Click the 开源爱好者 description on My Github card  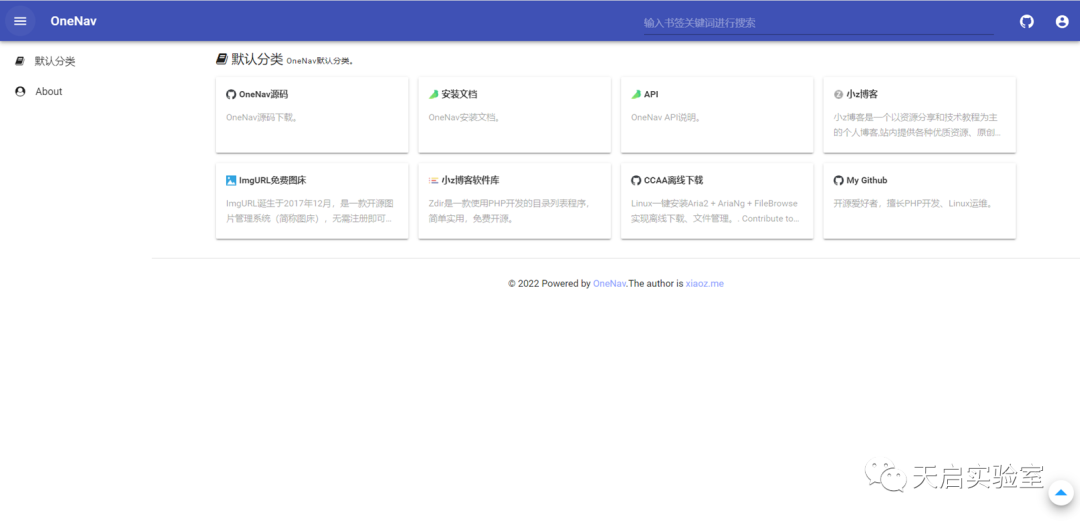[x=913, y=203]
